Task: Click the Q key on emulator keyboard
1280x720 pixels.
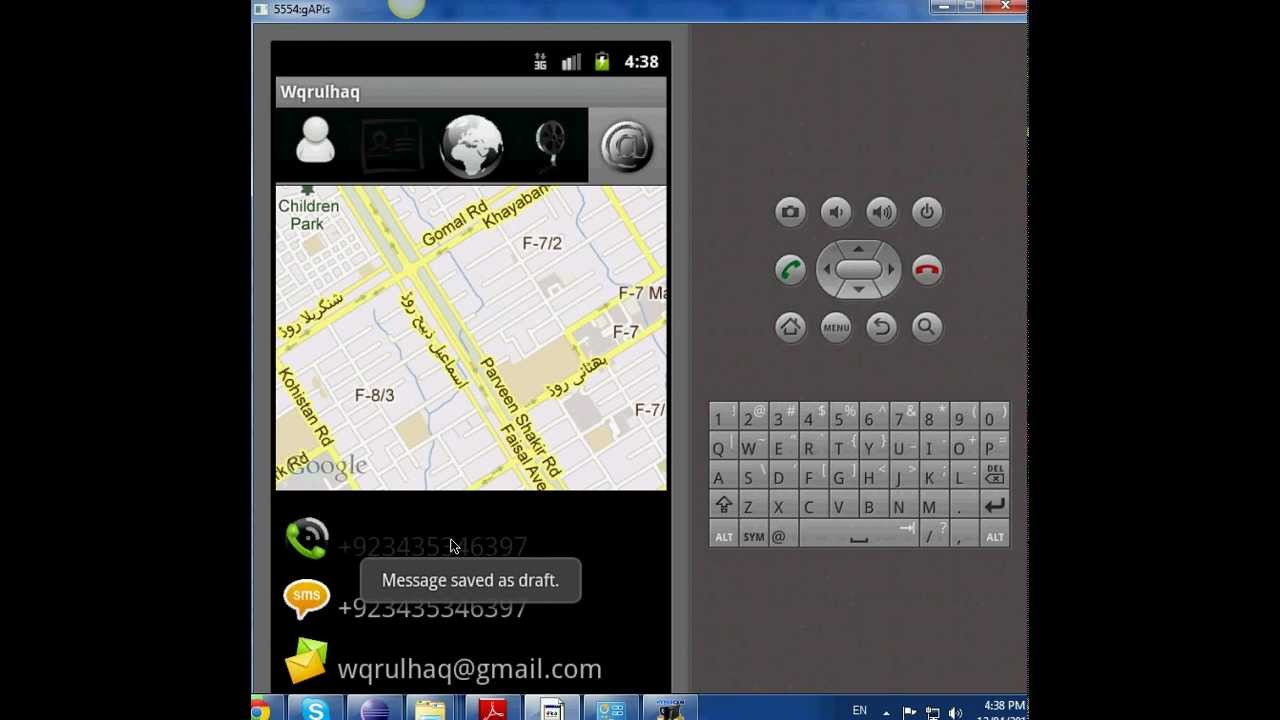Action: pyautogui.click(x=722, y=448)
